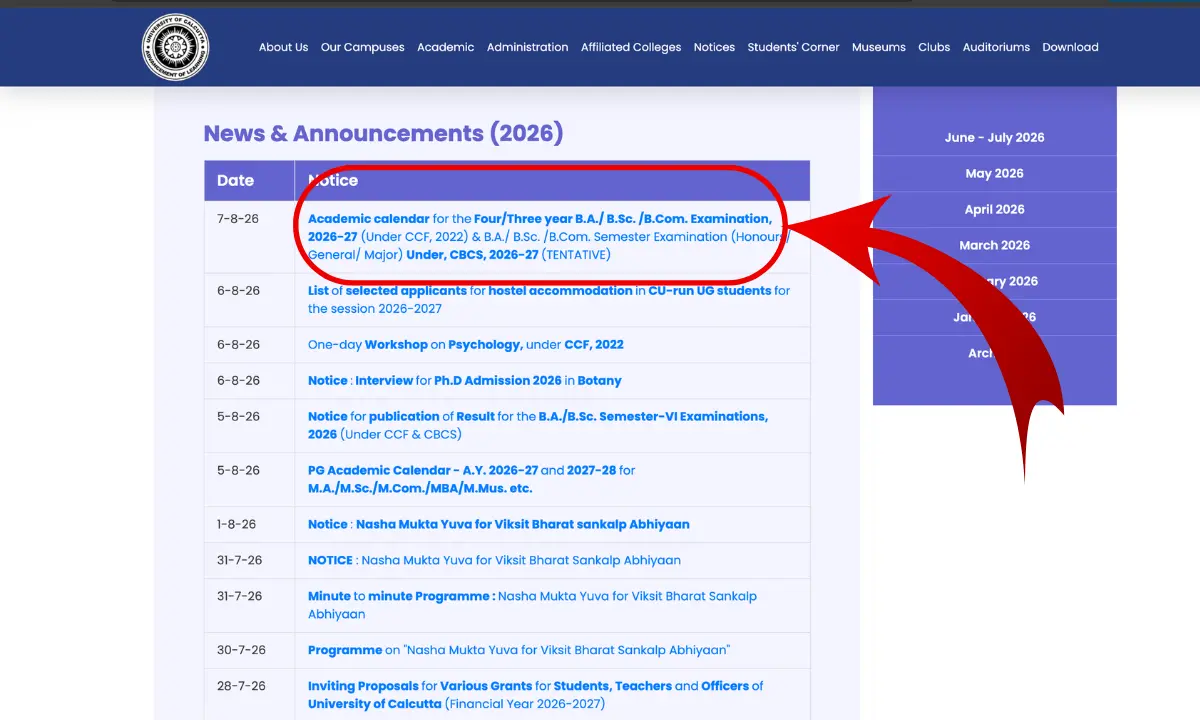
Task: Open the June - July 2026 archive
Action: 994,138
